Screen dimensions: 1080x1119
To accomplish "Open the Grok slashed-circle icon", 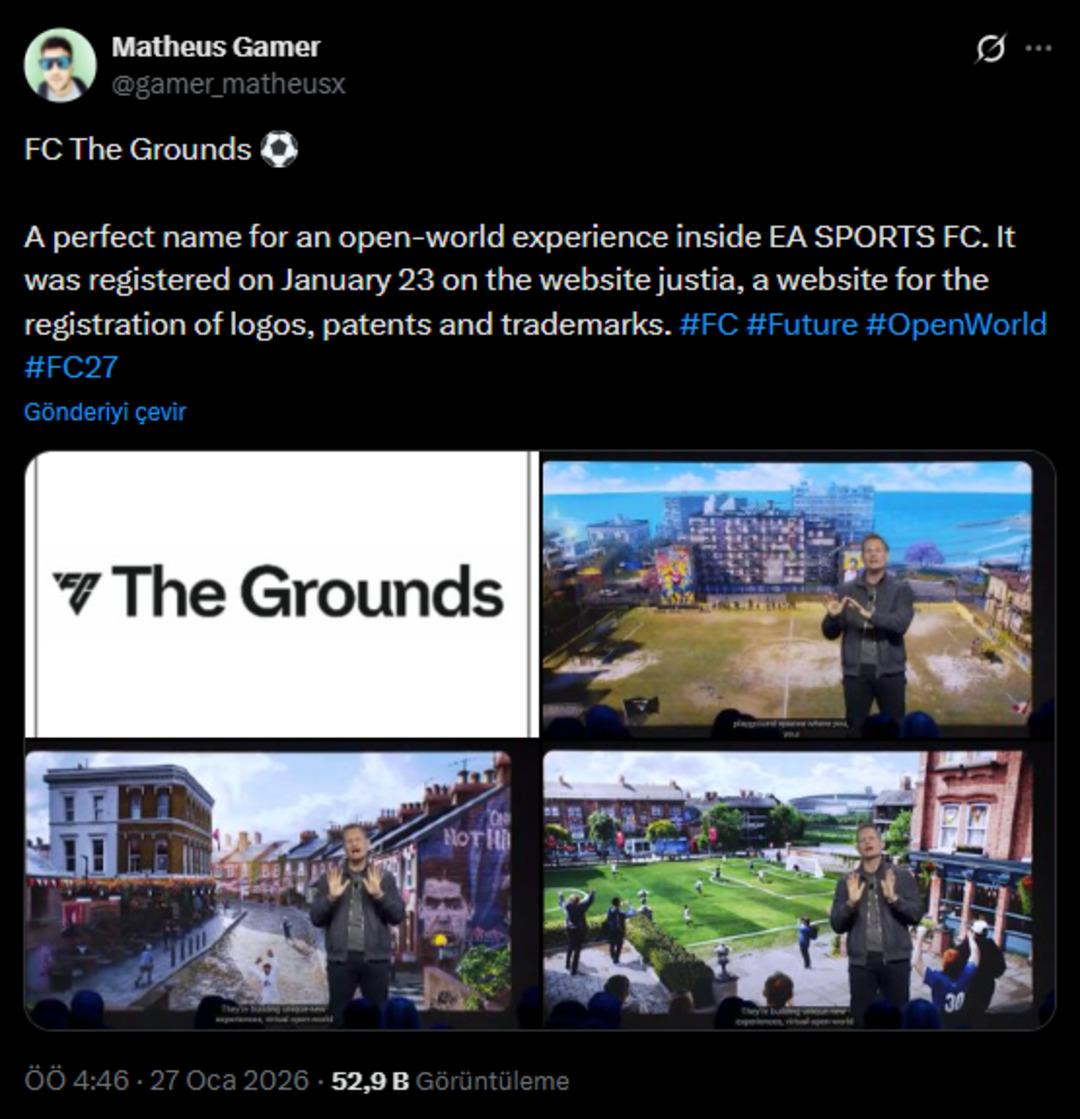I will [x=991, y=49].
